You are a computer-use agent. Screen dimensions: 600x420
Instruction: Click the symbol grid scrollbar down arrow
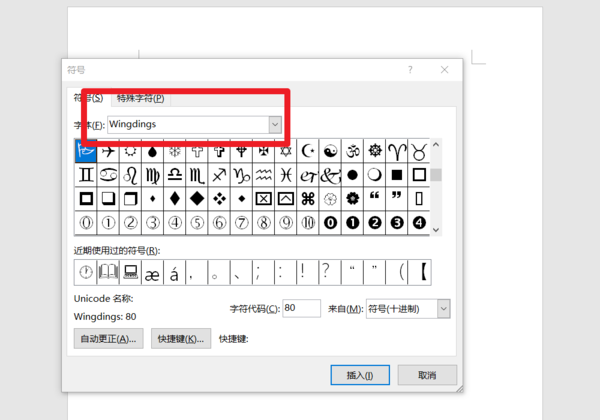coord(435,229)
